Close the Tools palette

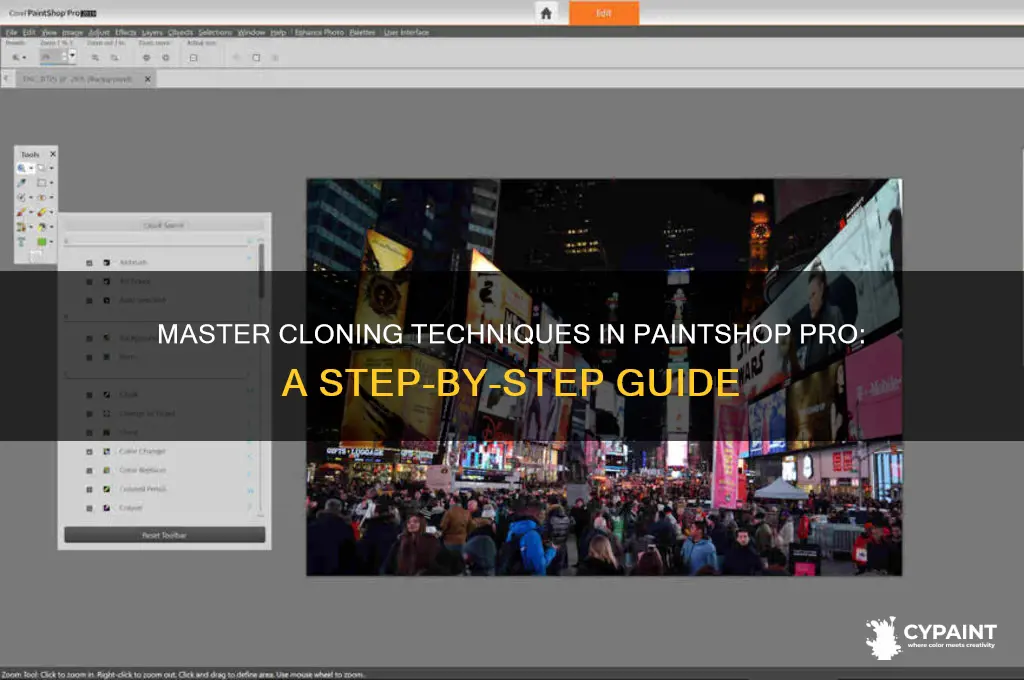pos(53,154)
